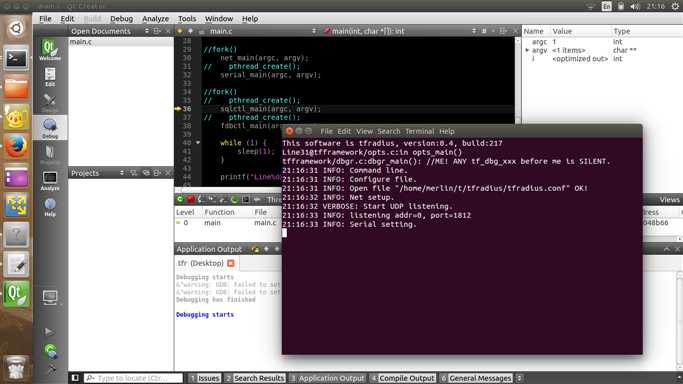Click the Value column header in locals view

(x=562, y=31)
